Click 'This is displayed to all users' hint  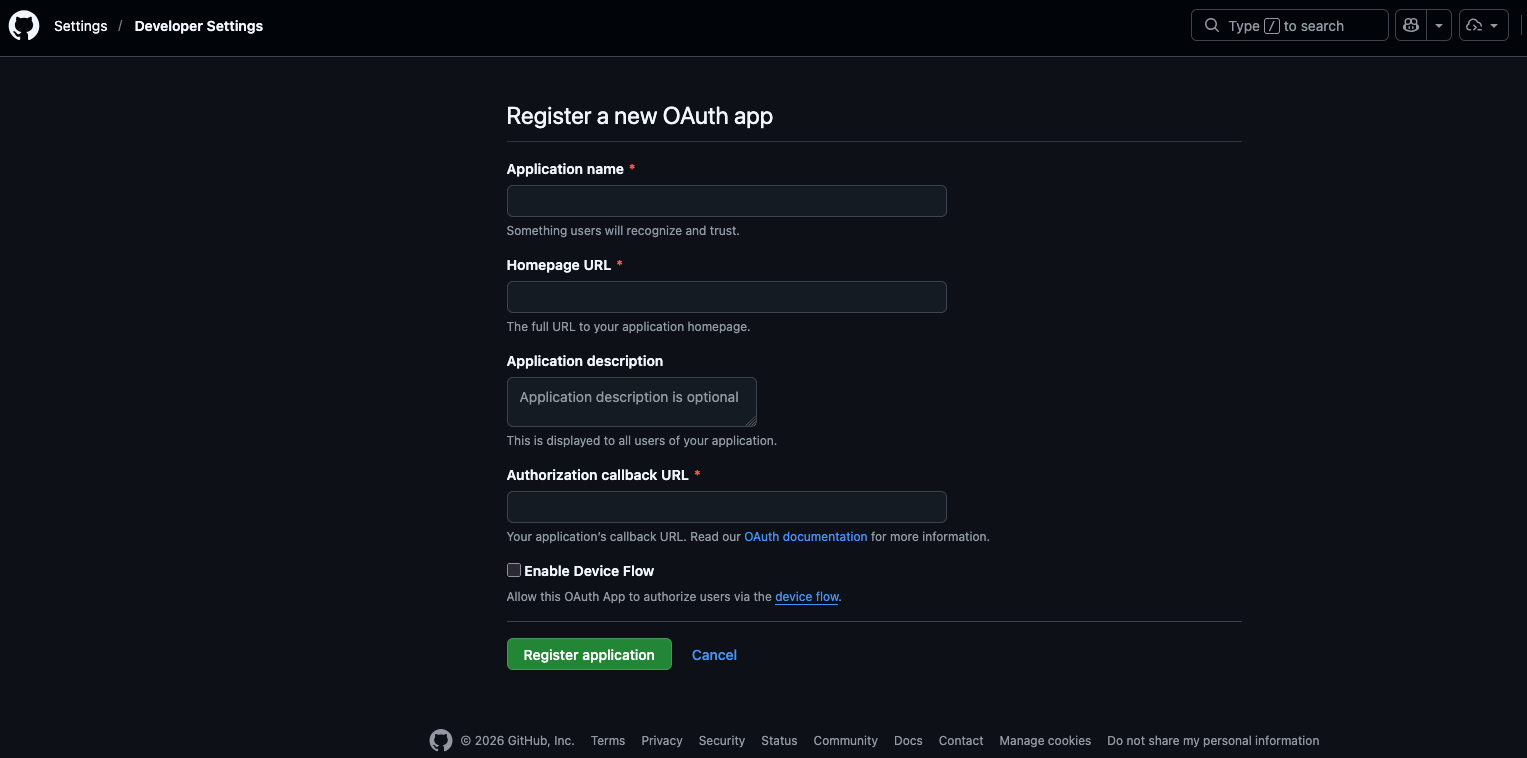click(642, 441)
